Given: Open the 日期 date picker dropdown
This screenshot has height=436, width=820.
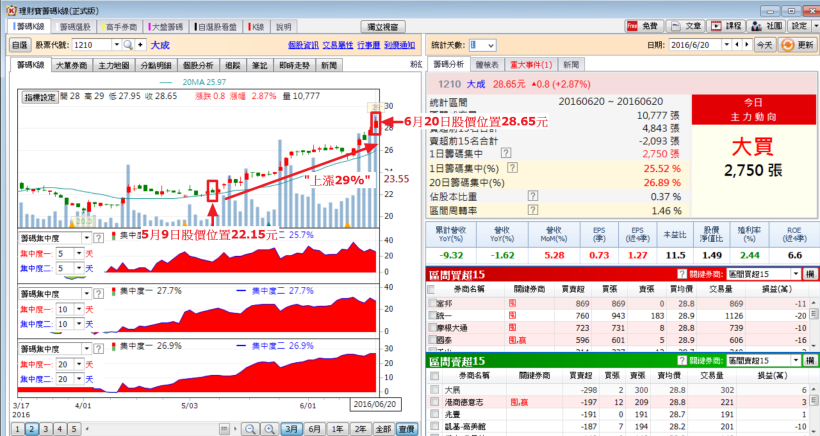Looking at the screenshot, I should coord(726,45).
